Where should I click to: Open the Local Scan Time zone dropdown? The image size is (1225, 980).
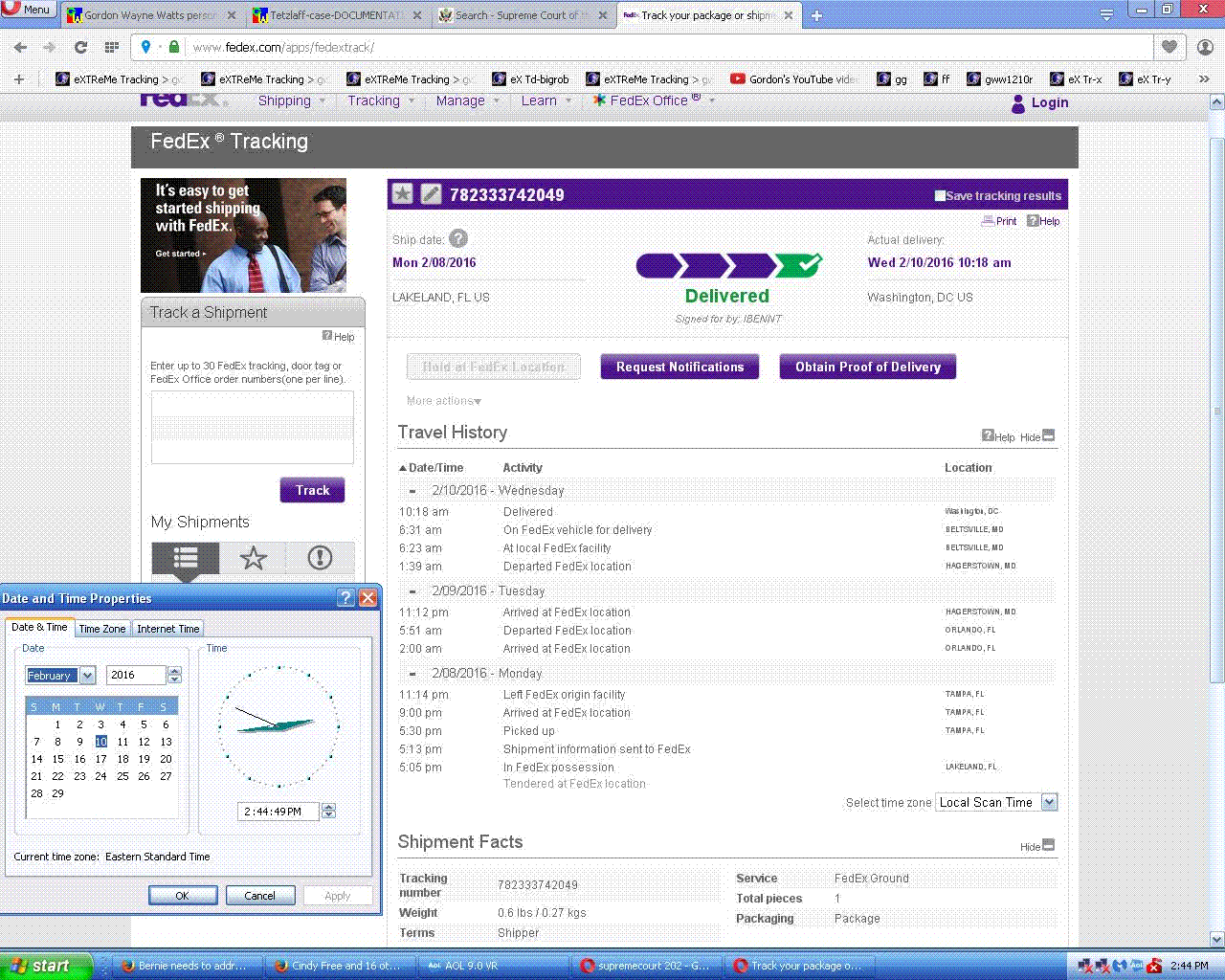[x=1049, y=803]
